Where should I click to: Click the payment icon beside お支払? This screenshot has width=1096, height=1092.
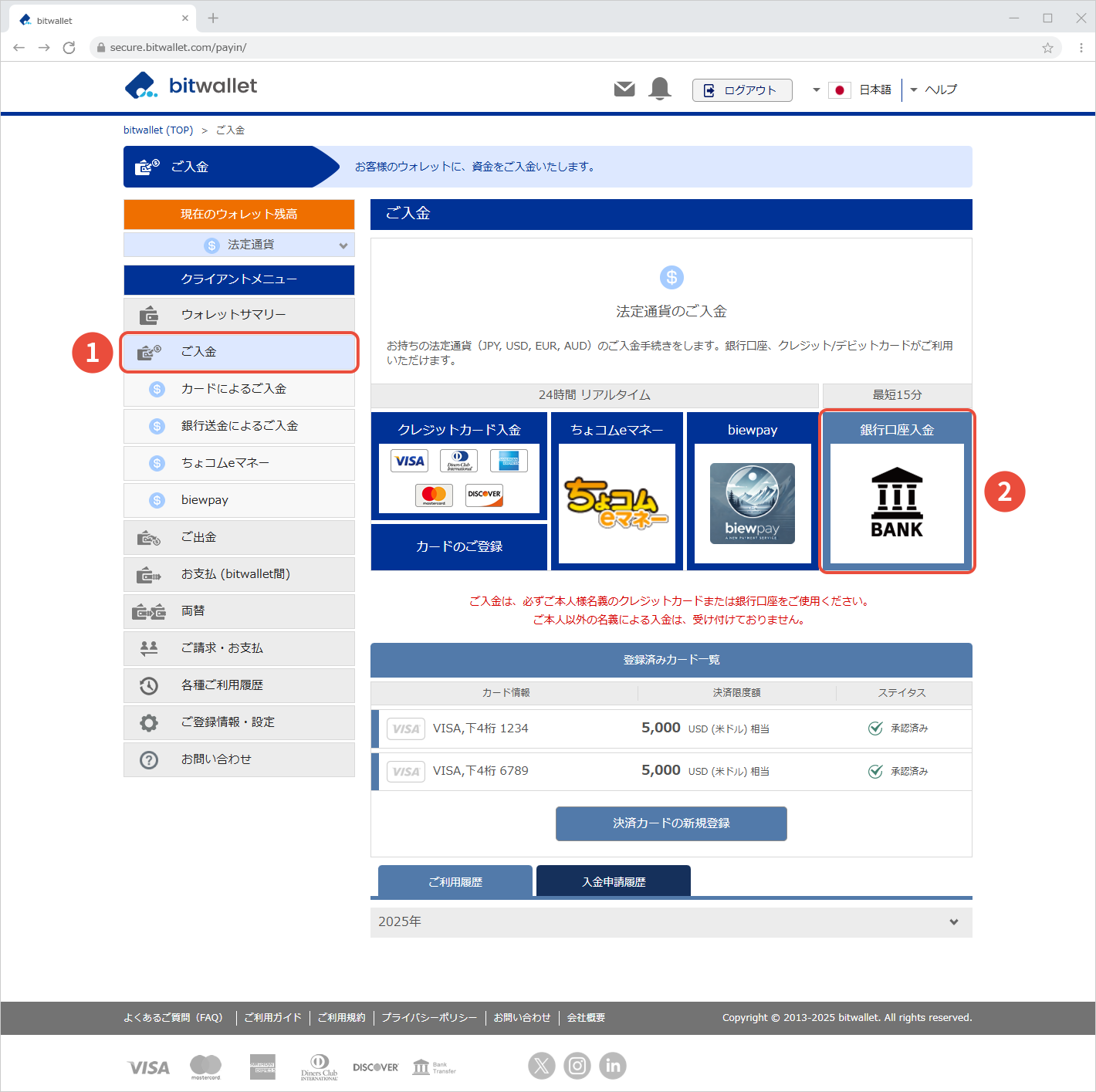149,574
